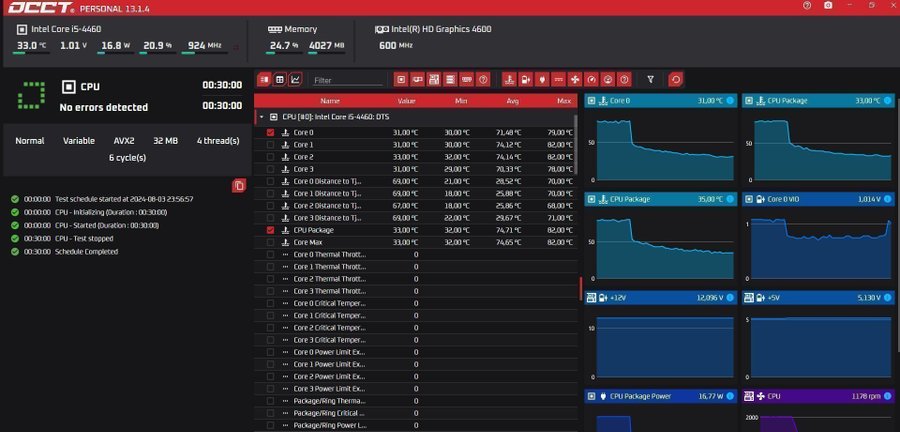Switch to table view icon in sensor toolbar
Screen dimensions: 900x432
(x=279, y=79)
